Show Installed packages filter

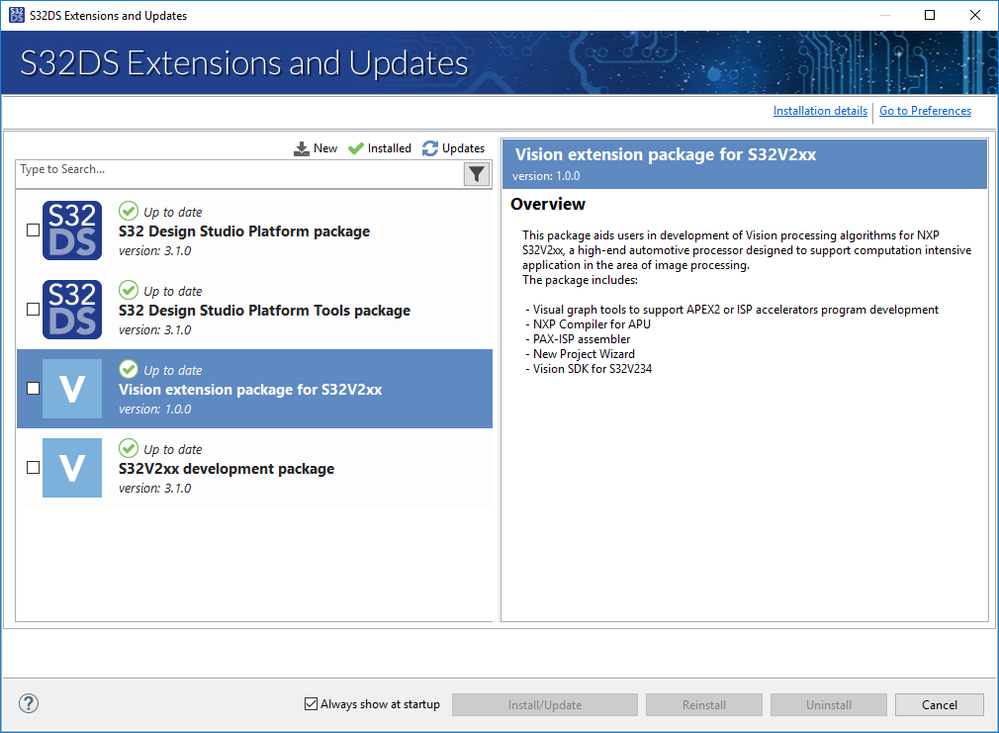[380, 148]
